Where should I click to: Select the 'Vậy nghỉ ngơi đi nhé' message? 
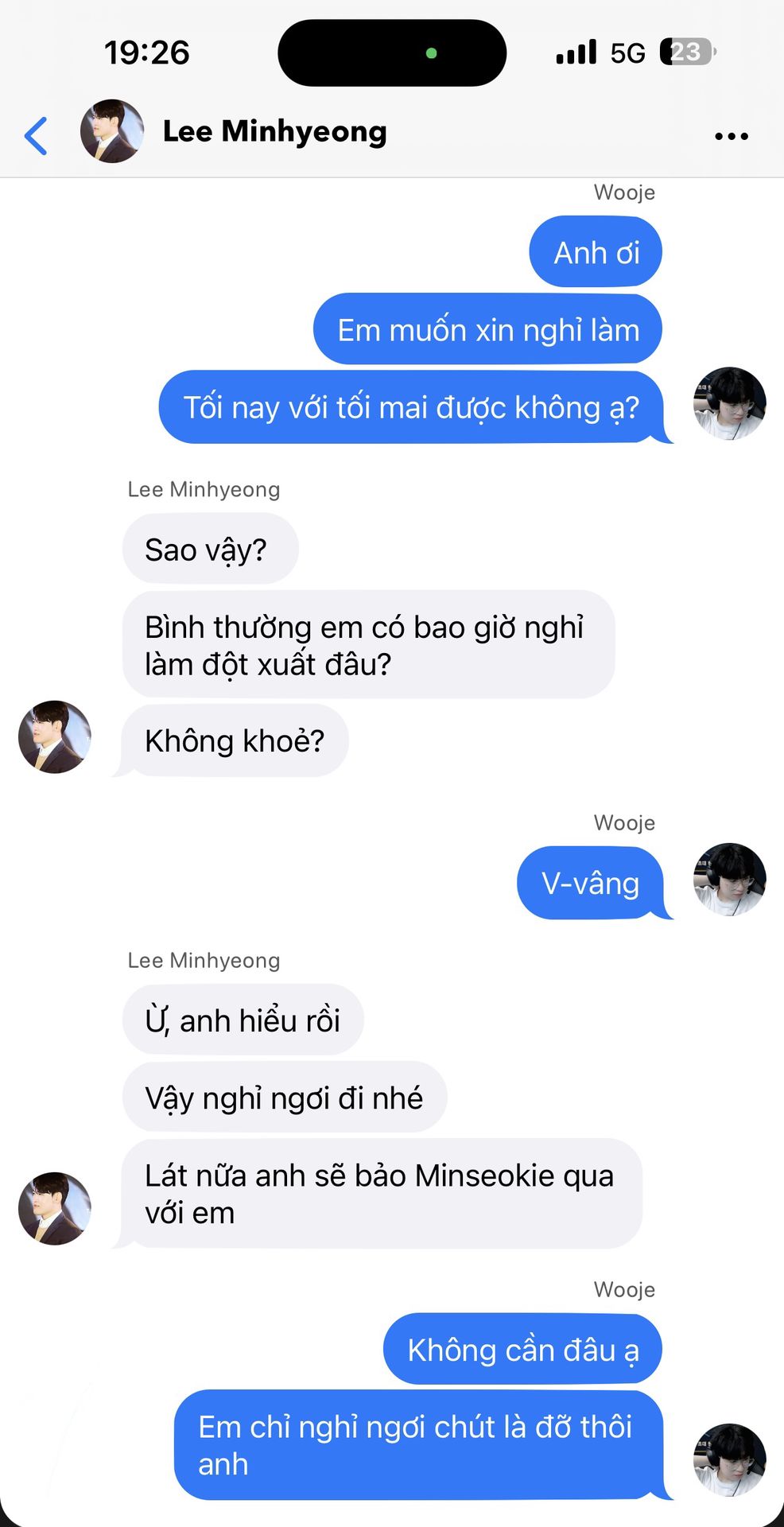(285, 1097)
